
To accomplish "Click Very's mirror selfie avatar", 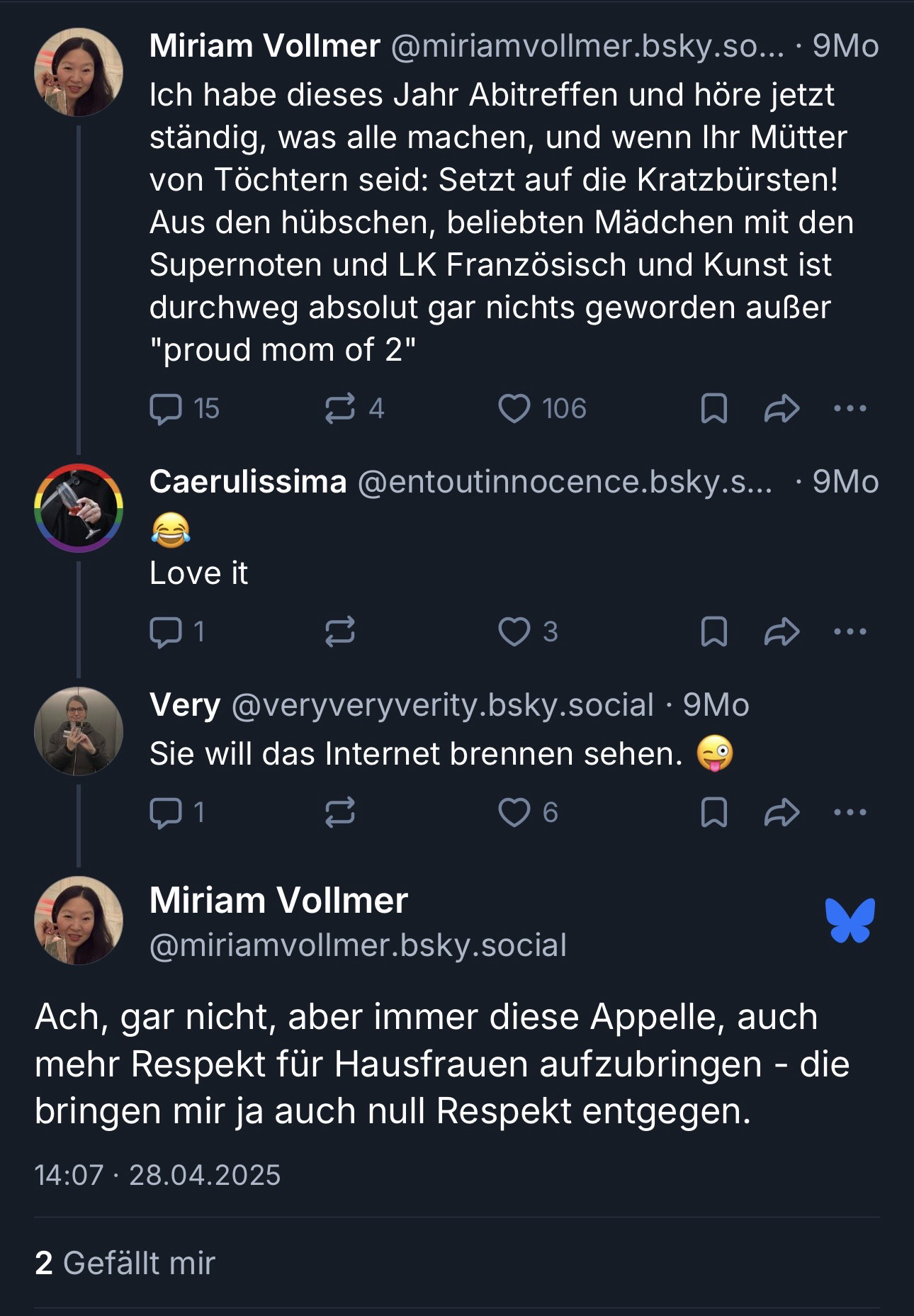I will coord(79,731).
